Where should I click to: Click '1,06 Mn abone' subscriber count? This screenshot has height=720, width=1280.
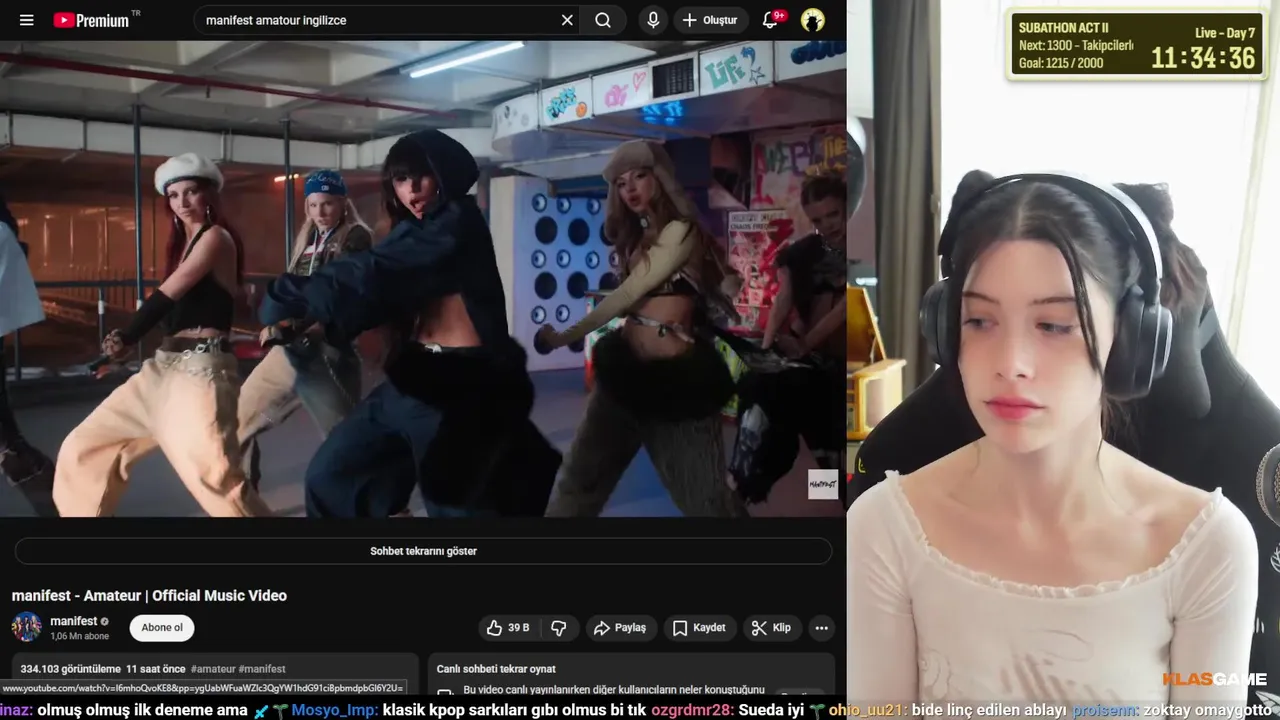(x=79, y=636)
